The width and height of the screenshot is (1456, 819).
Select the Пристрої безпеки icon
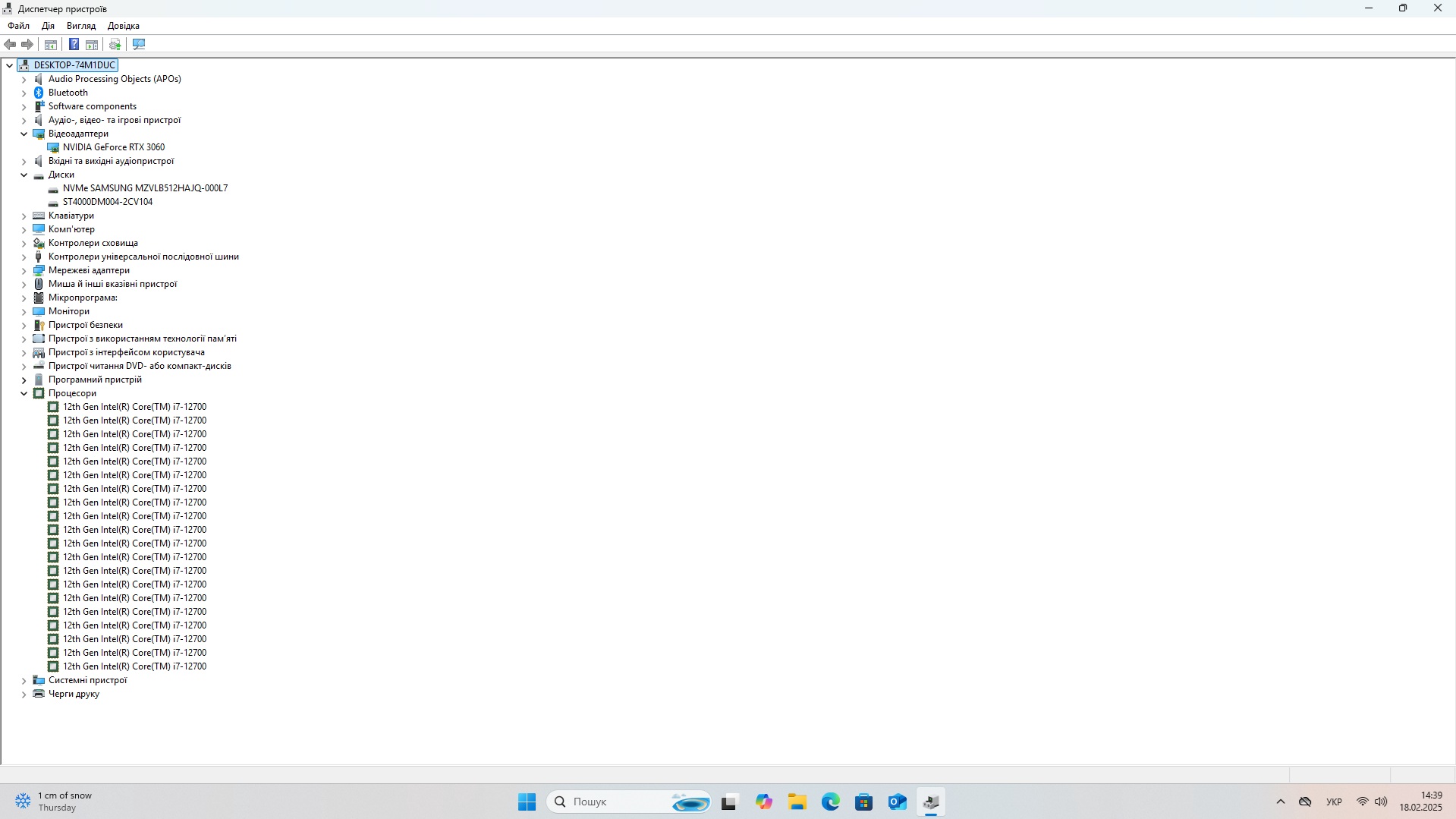(x=39, y=325)
